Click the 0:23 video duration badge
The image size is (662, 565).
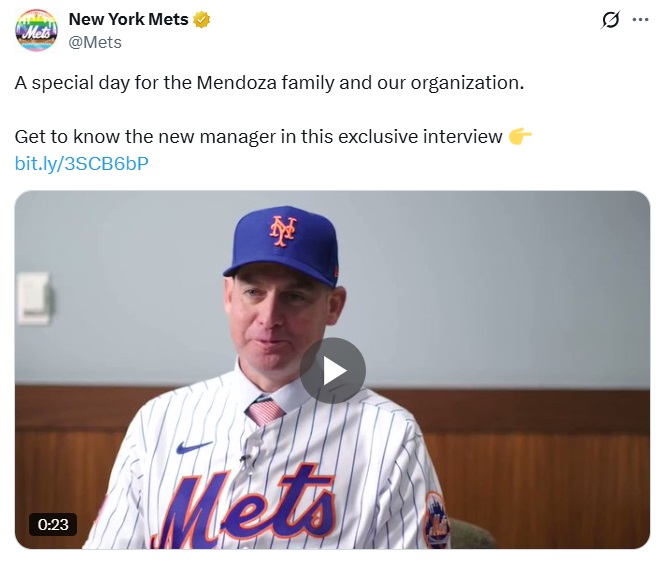(x=52, y=524)
